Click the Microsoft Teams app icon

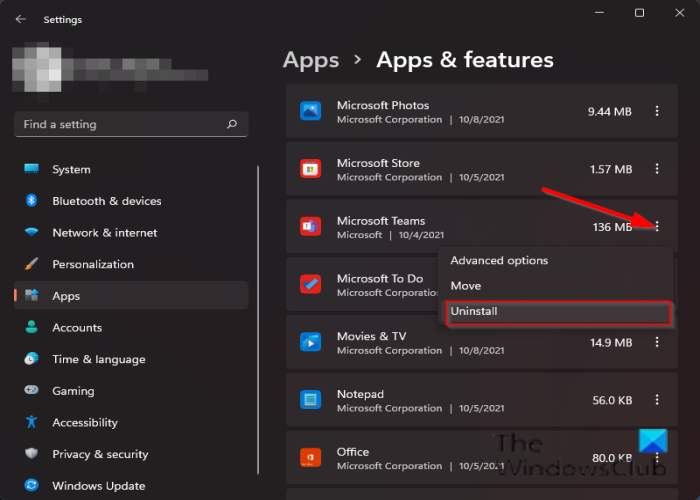coord(310,228)
